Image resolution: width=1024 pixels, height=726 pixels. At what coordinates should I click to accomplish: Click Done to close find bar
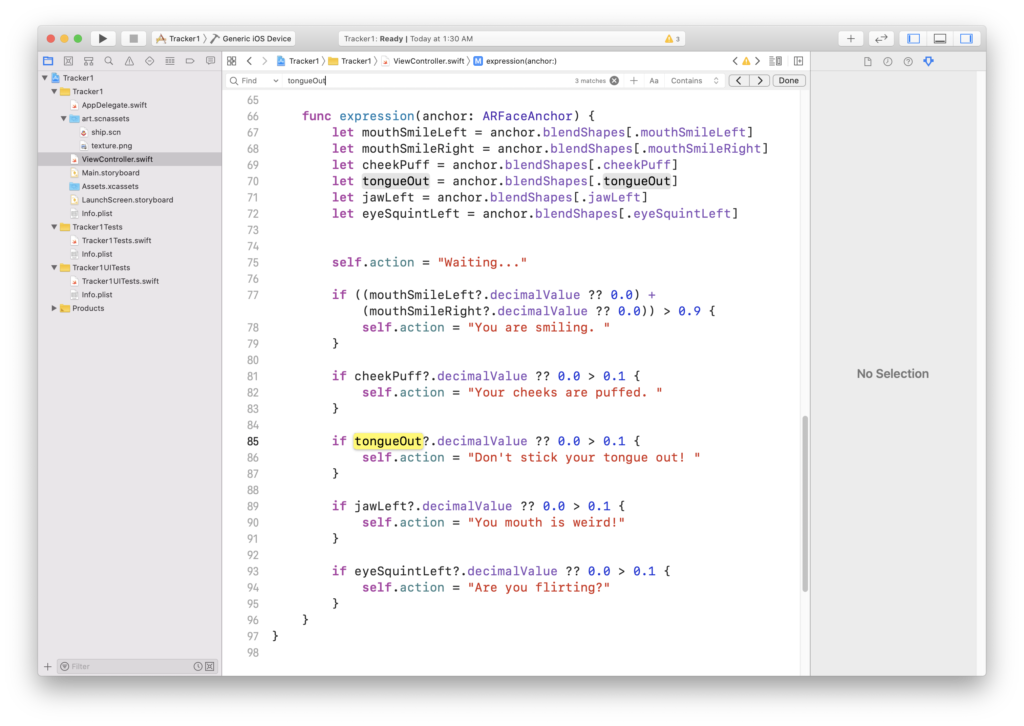coord(788,80)
